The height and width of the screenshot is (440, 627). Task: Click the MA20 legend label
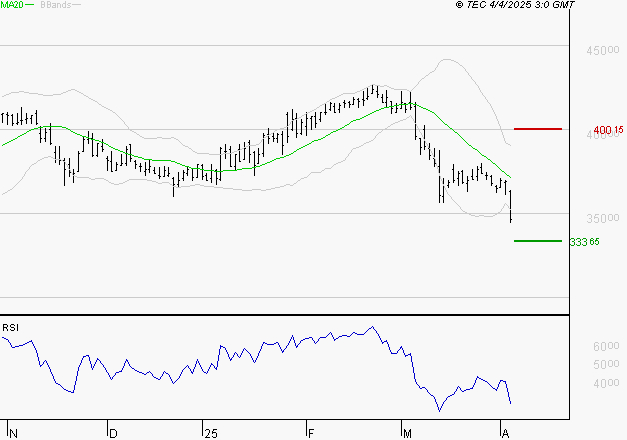click(x=12, y=6)
